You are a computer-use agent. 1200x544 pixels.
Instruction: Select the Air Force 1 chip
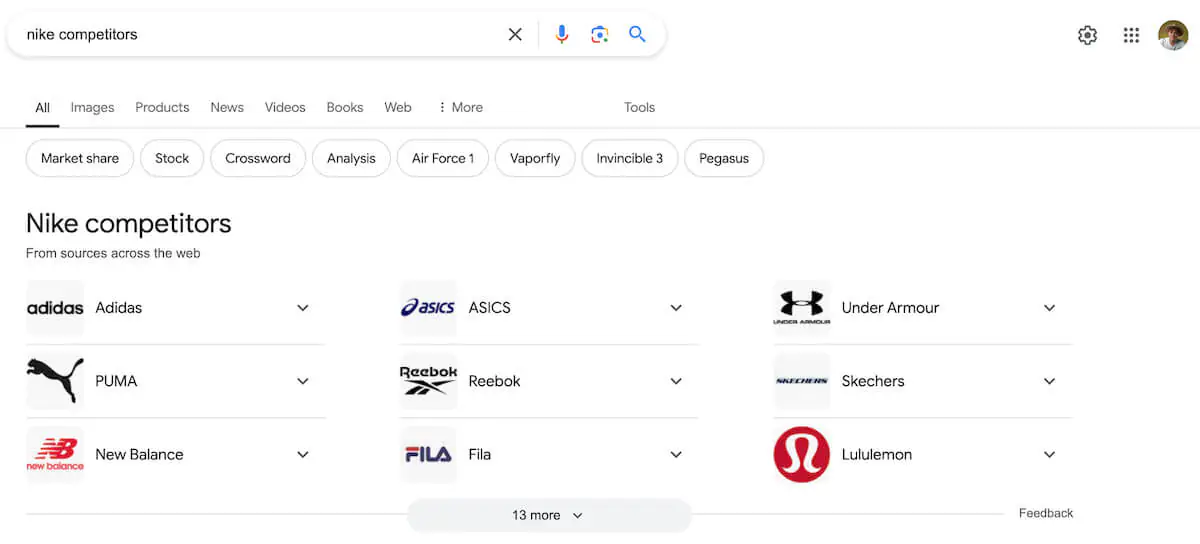[443, 158]
